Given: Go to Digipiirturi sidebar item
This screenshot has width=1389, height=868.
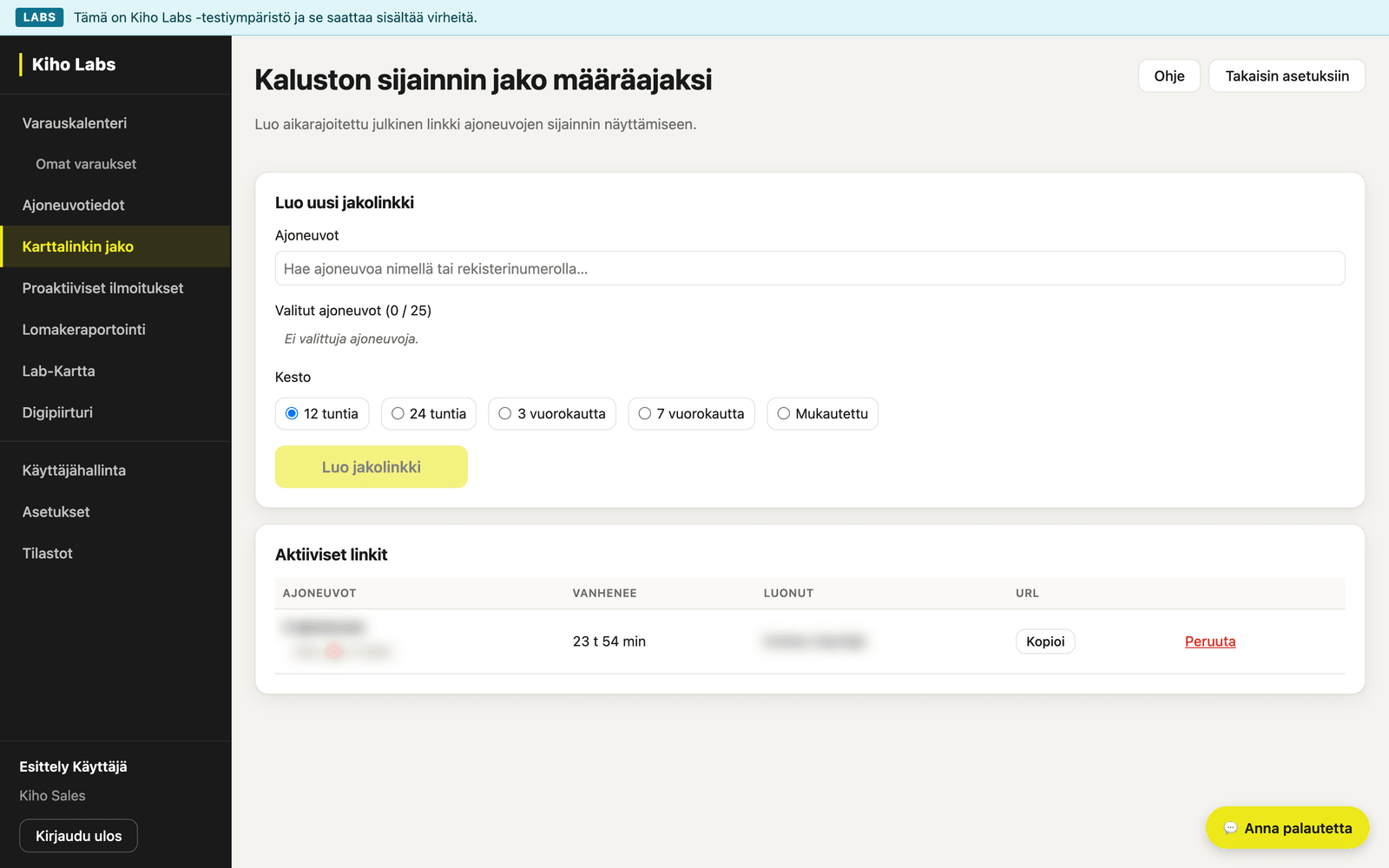Looking at the screenshot, I should 115,413.
